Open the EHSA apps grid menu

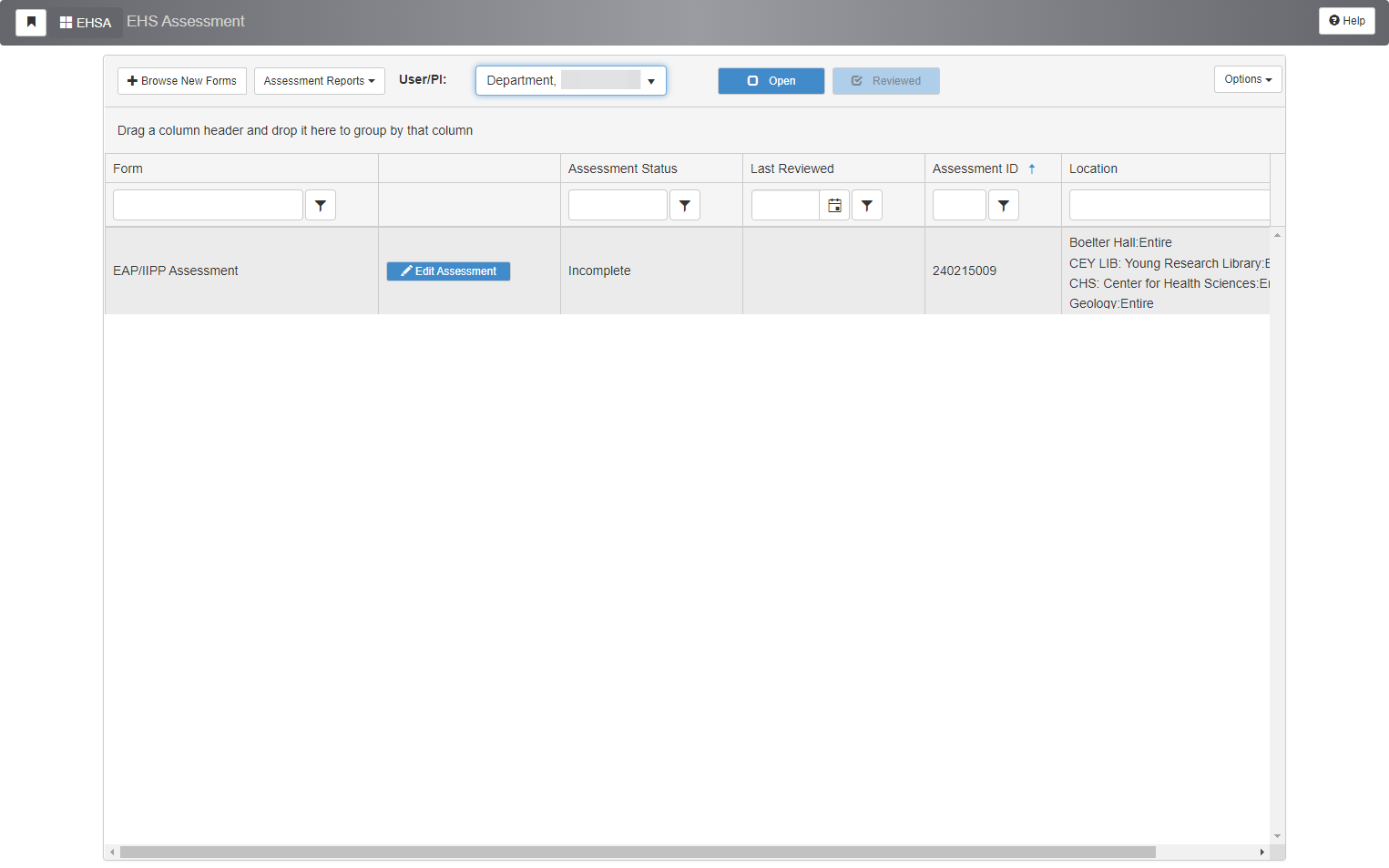click(x=86, y=22)
